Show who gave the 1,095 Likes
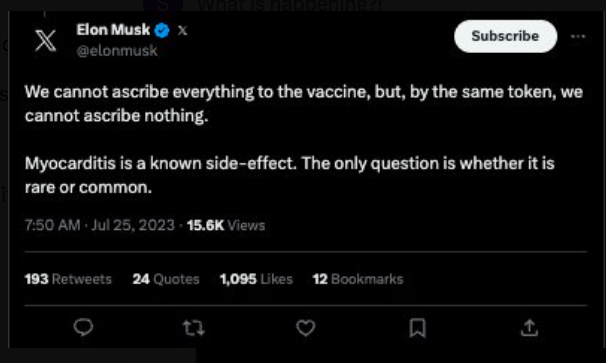This screenshot has width=606, height=363. pyautogui.click(x=256, y=279)
